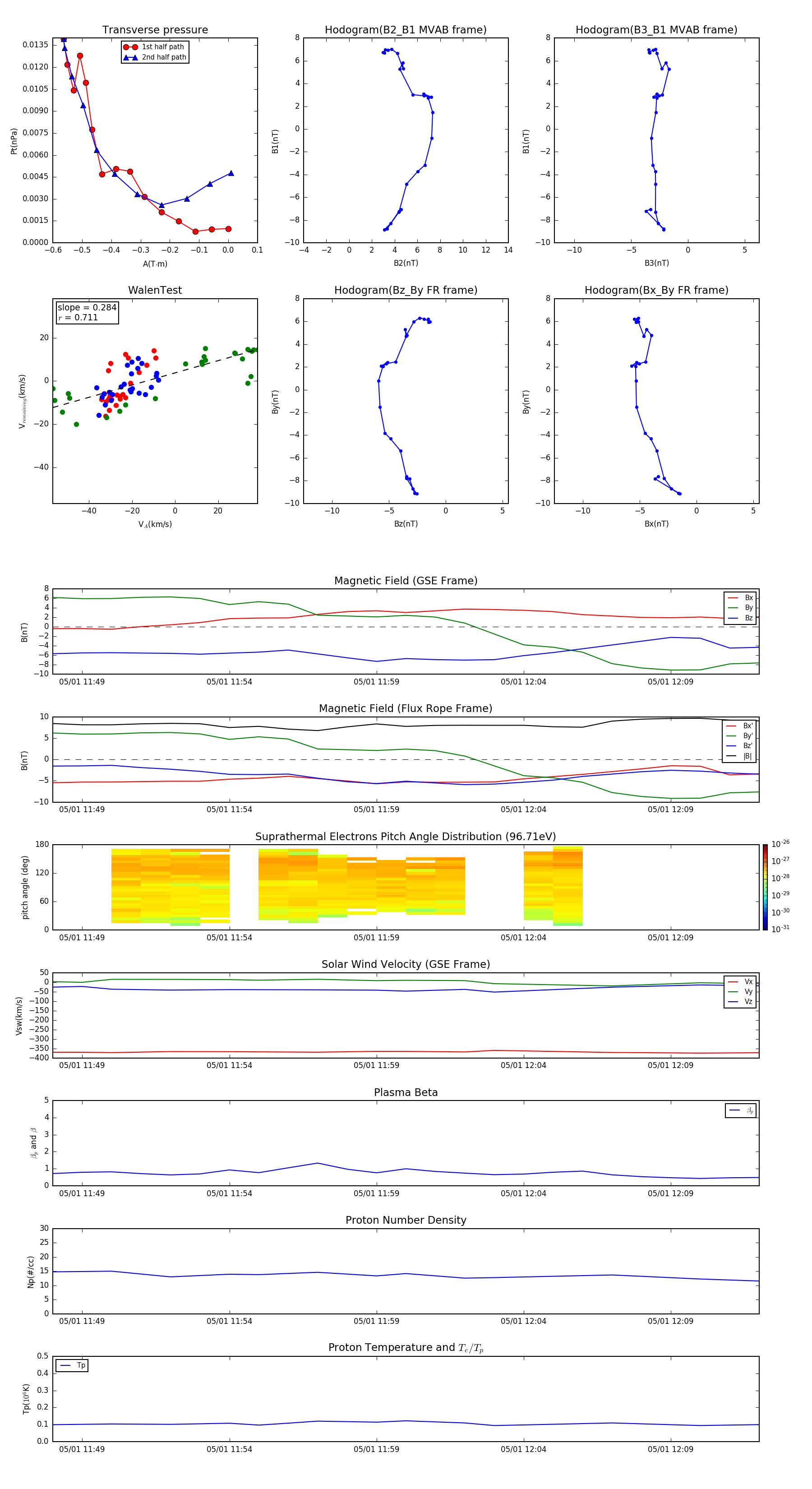Click the Magnetic Field (GSE Frame) title
The height and width of the screenshot is (1489, 812).
click(x=406, y=581)
